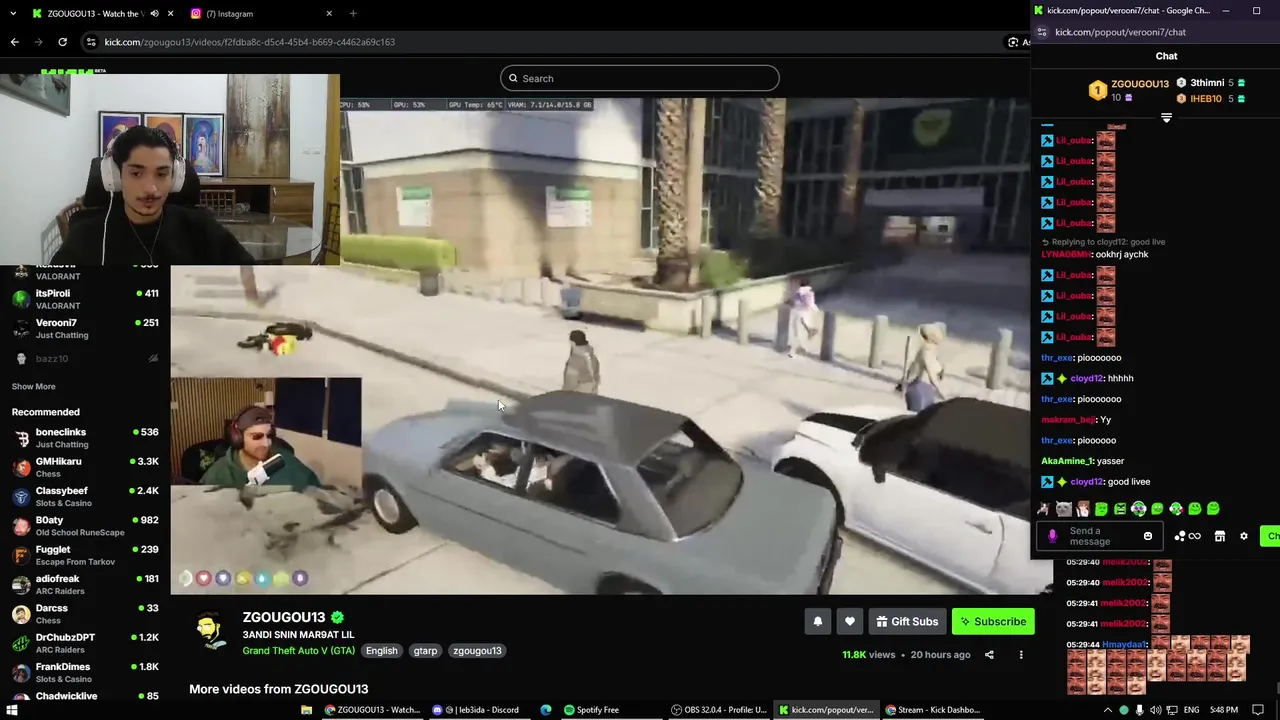The height and width of the screenshot is (720, 1280).
Task: Click 3thimni in the chat leaderboard
Action: [x=1210, y=83]
